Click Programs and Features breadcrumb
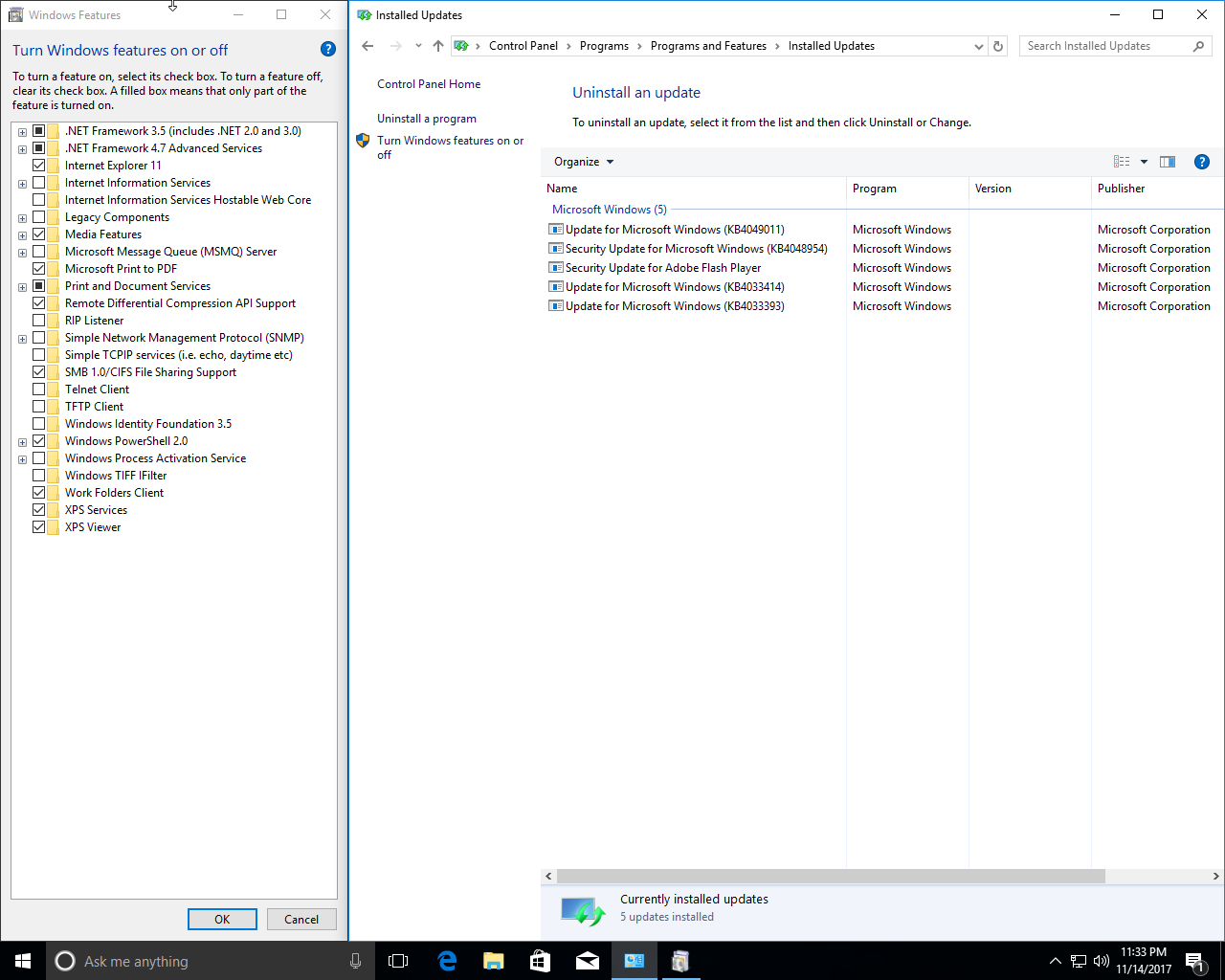 (x=708, y=46)
